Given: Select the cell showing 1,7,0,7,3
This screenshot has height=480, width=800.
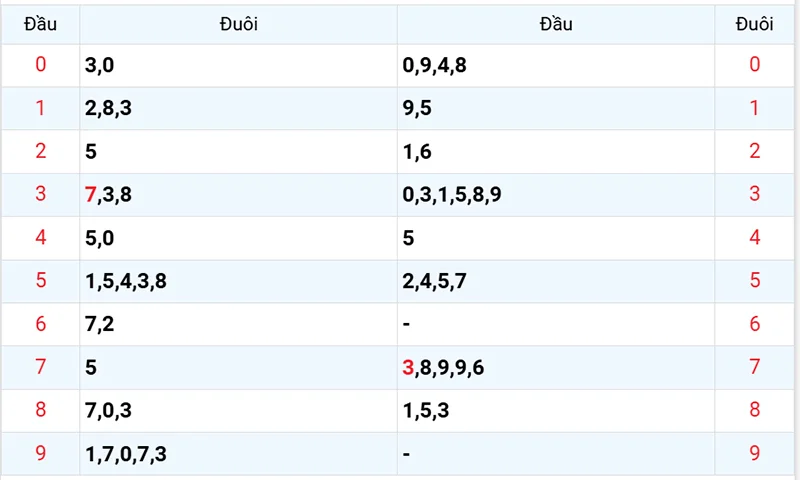Looking at the screenshot, I should click(x=238, y=453).
